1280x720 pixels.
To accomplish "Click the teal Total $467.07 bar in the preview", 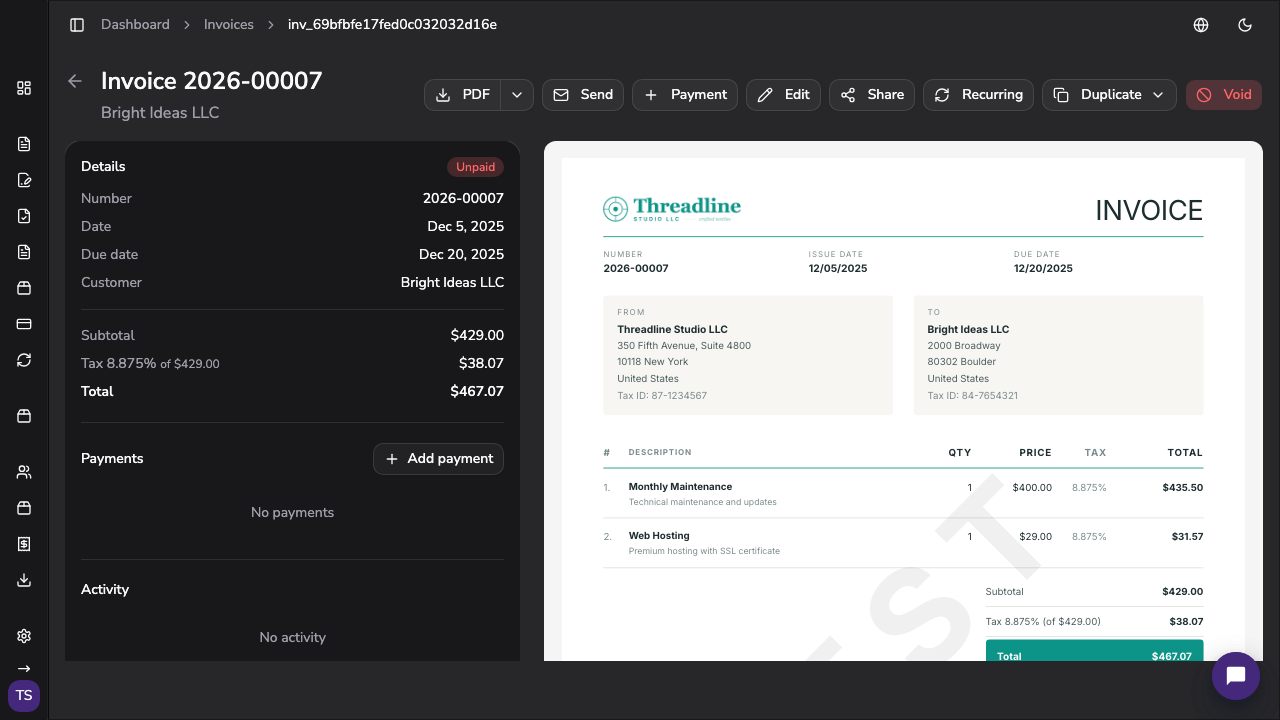I will click(1094, 651).
